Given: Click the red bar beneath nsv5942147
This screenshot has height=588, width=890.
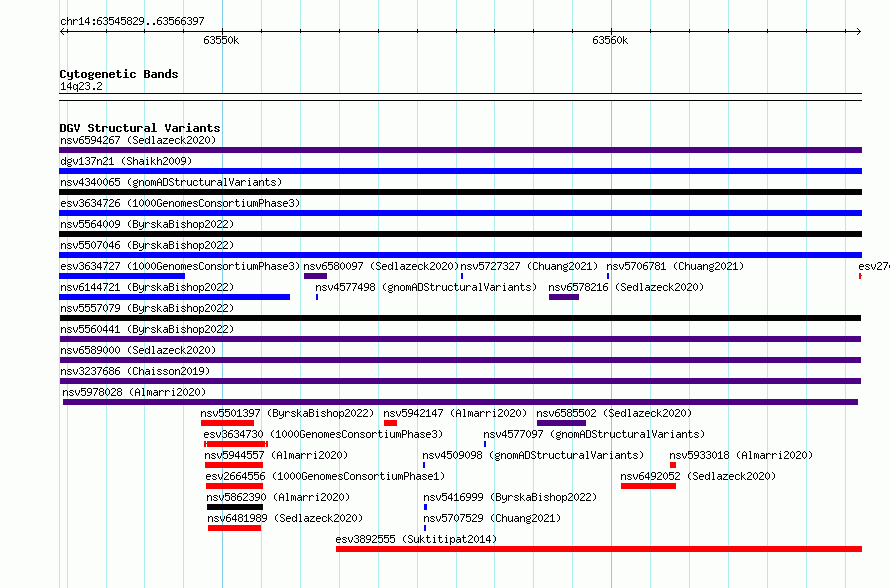Looking at the screenshot, I should [x=391, y=423].
